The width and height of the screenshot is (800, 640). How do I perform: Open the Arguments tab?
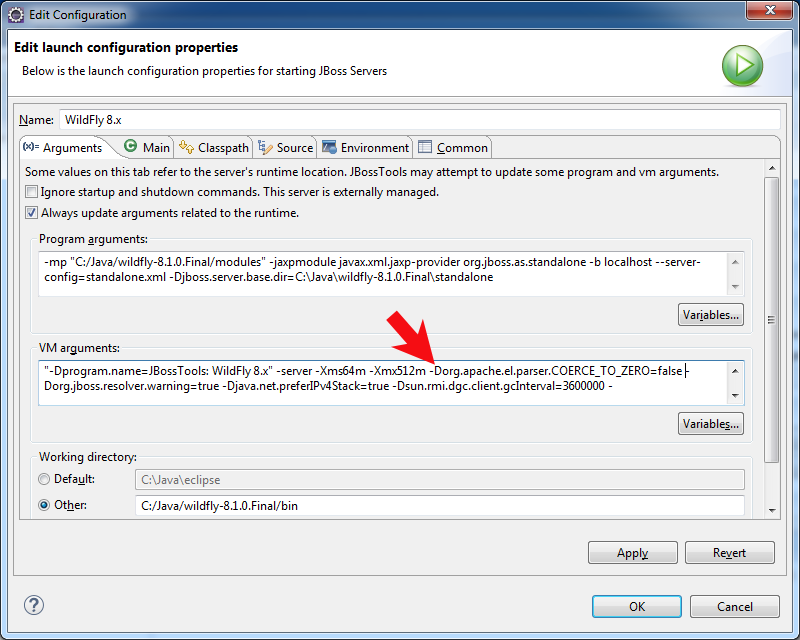click(x=63, y=147)
